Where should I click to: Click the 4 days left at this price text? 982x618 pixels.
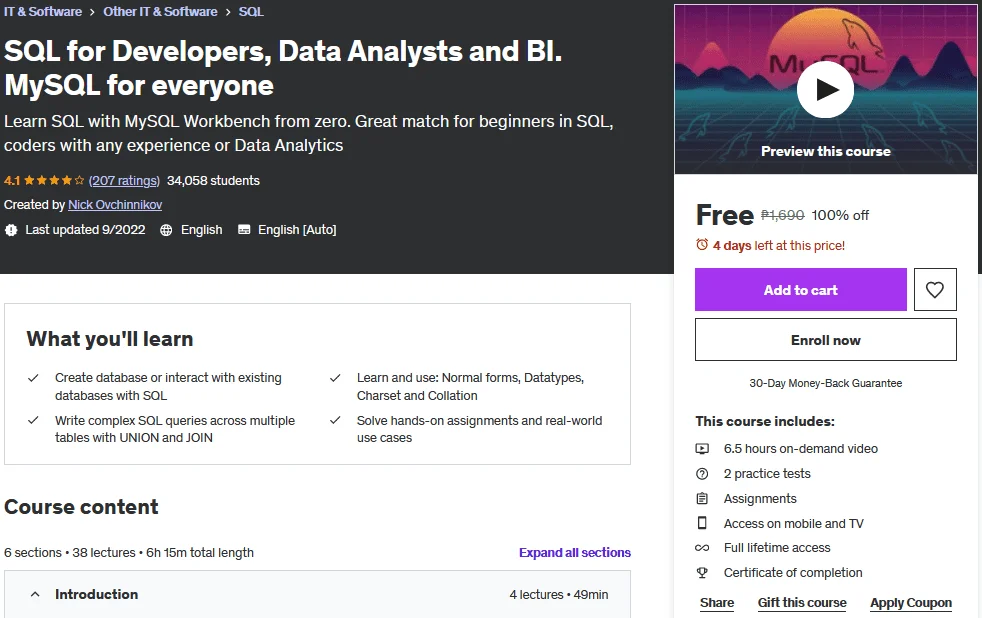[778, 245]
